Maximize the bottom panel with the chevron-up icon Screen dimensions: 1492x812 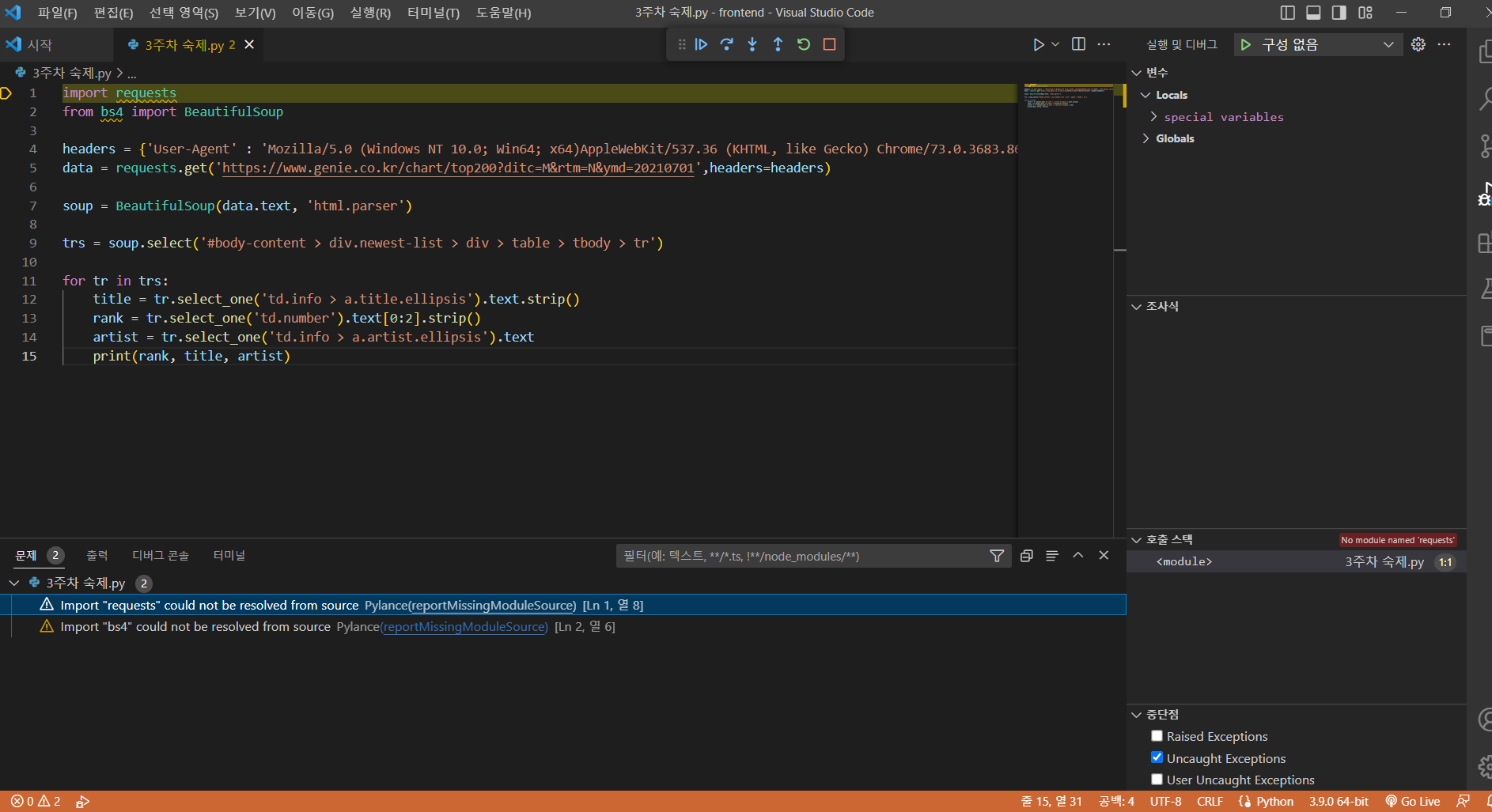1077,555
